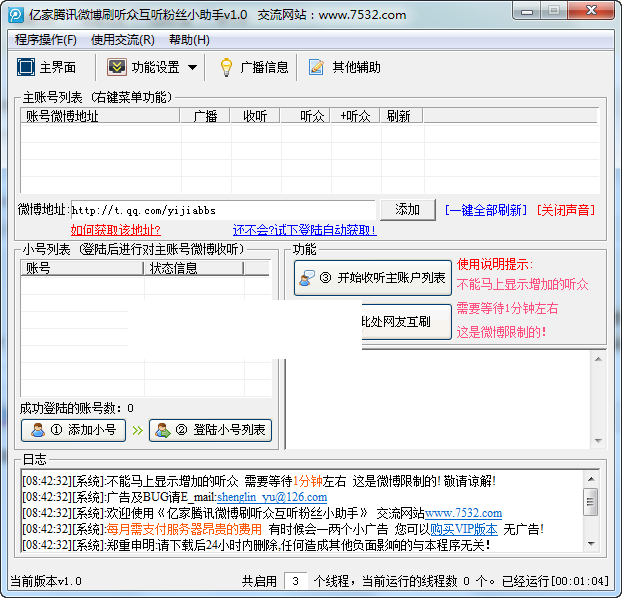Viewport: 622px width, 598px height.
Task: Click the log panel scrollbar down arrow
Action: (591, 545)
